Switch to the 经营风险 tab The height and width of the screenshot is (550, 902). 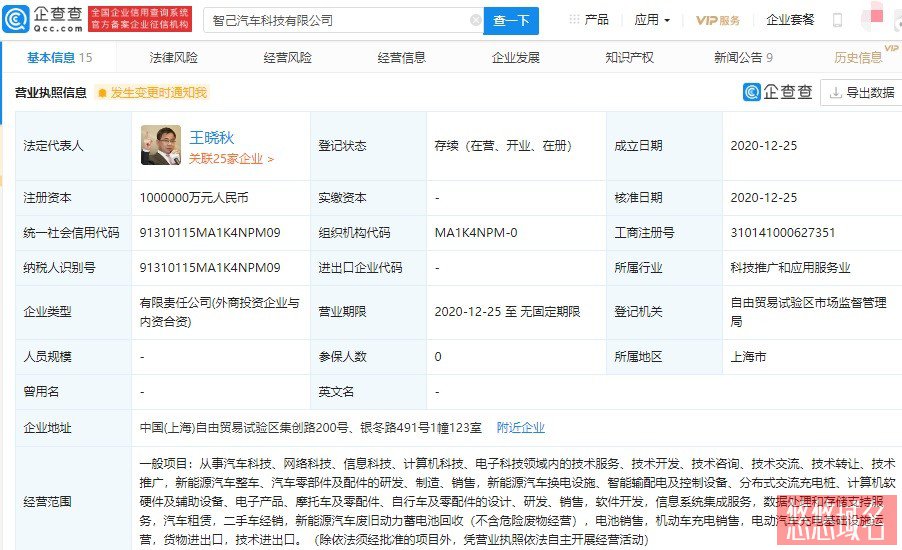(x=288, y=57)
